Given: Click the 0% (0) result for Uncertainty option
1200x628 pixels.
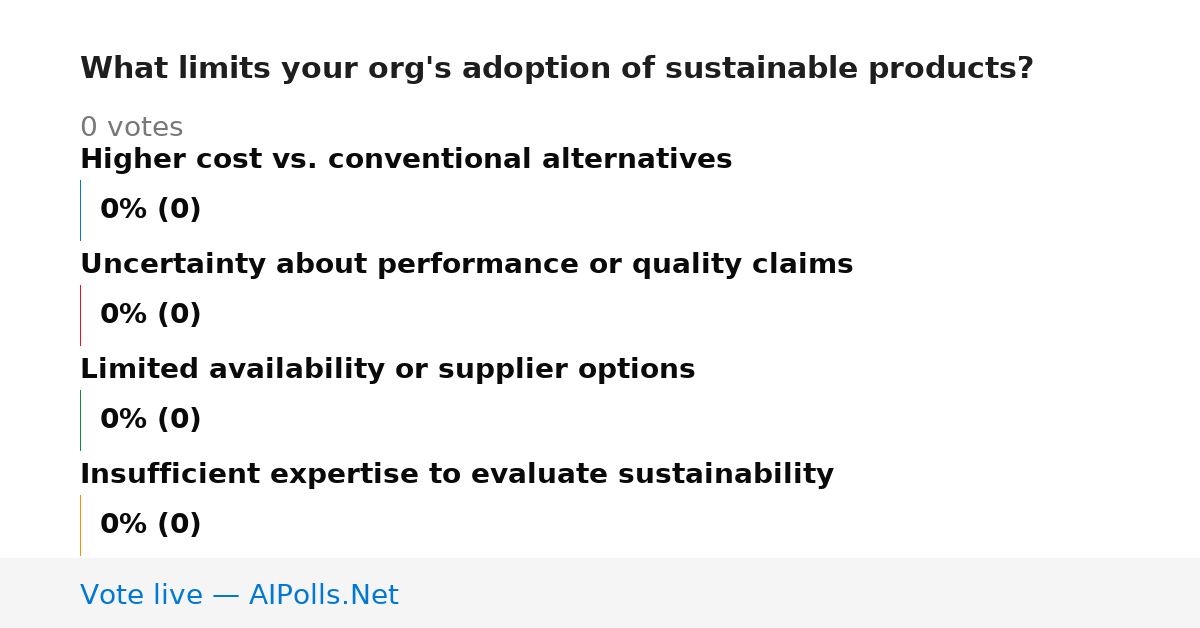Looking at the screenshot, I should (150, 315).
